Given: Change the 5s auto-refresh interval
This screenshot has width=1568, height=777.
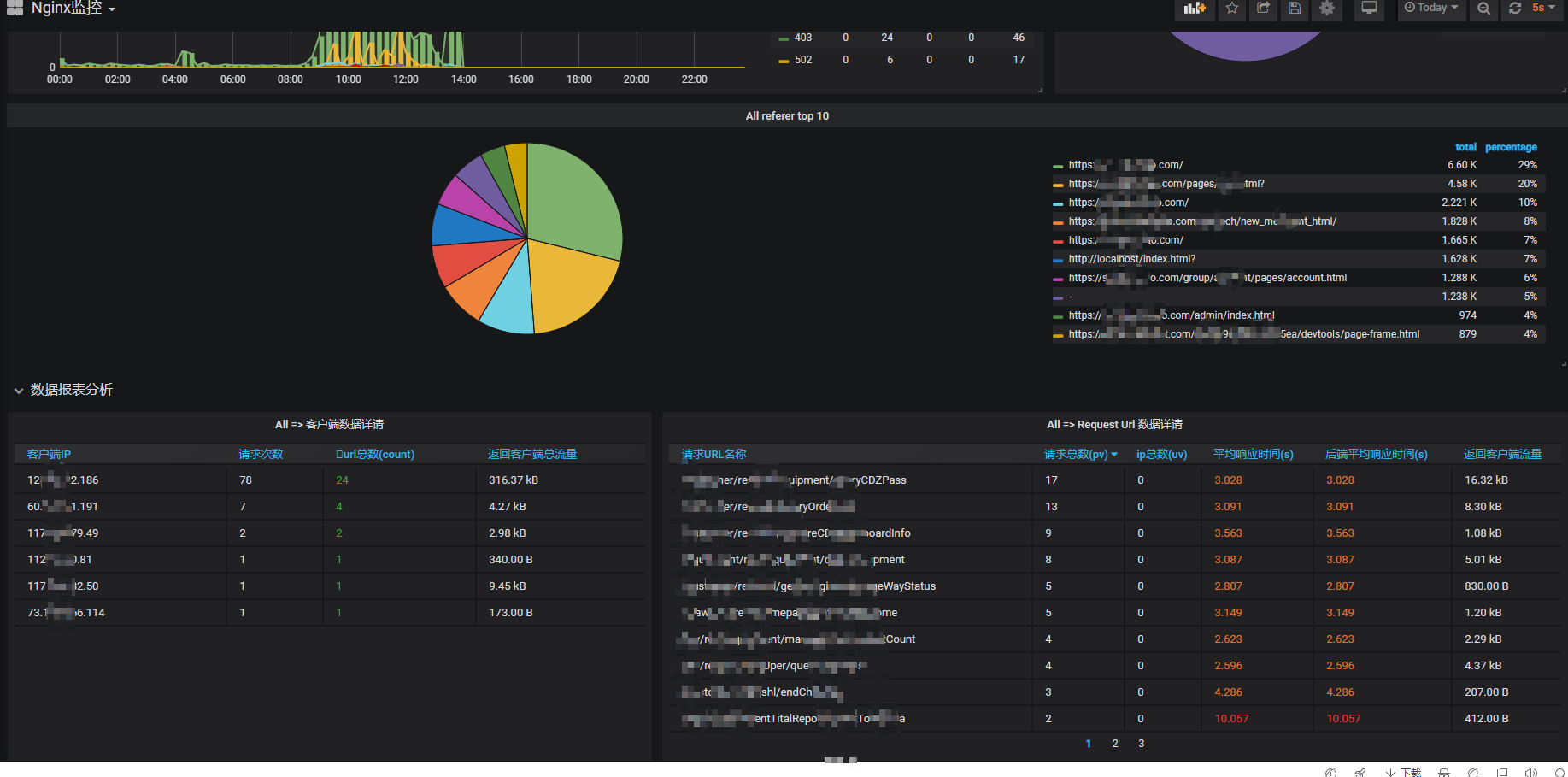Looking at the screenshot, I should pos(1542,9).
